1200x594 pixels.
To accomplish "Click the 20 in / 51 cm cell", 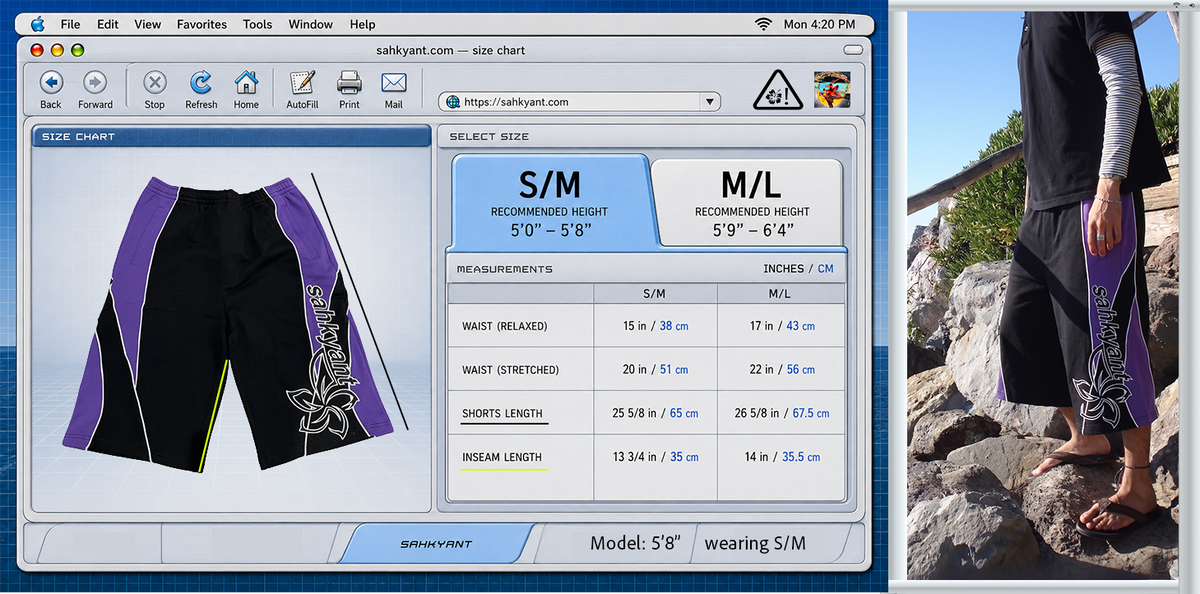I will 655,370.
